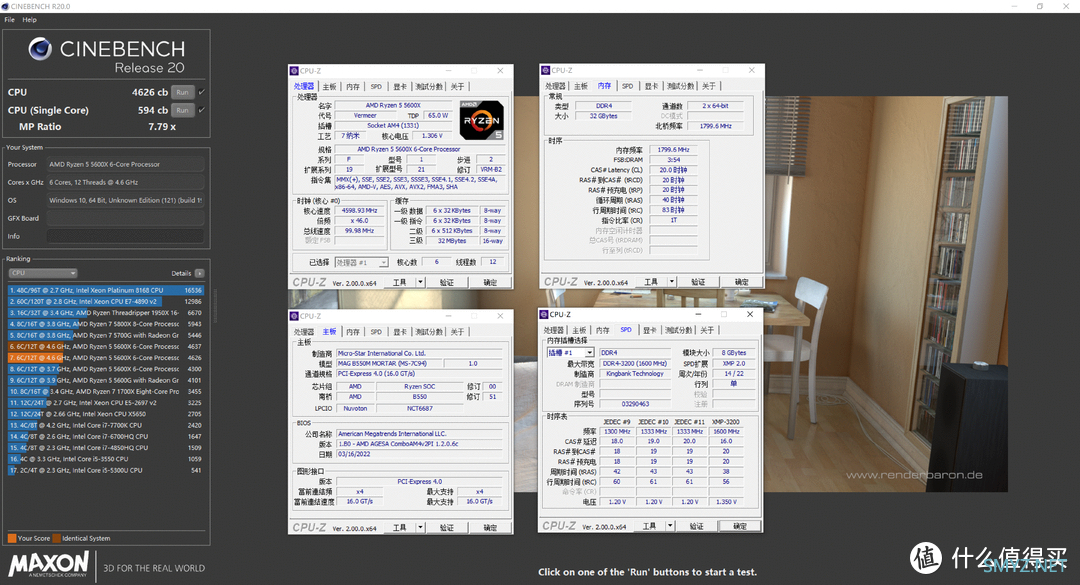Screen dimensions: 1080x585
Task: Minimize the SPD CPU-Z window
Action: [x=698, y=314]
